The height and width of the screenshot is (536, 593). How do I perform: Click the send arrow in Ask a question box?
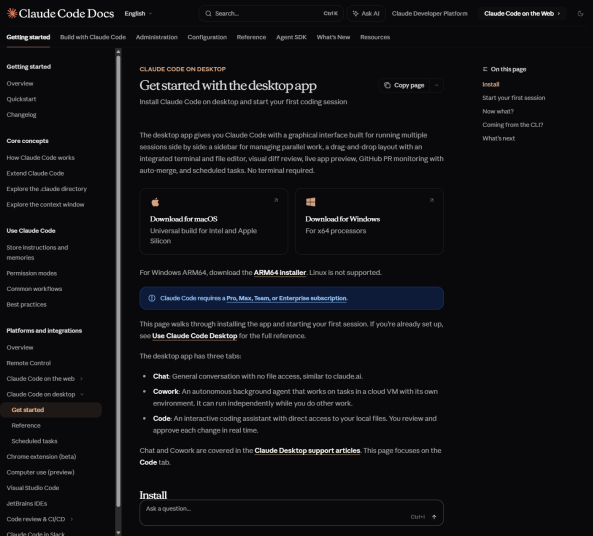(x=434, y=517)
